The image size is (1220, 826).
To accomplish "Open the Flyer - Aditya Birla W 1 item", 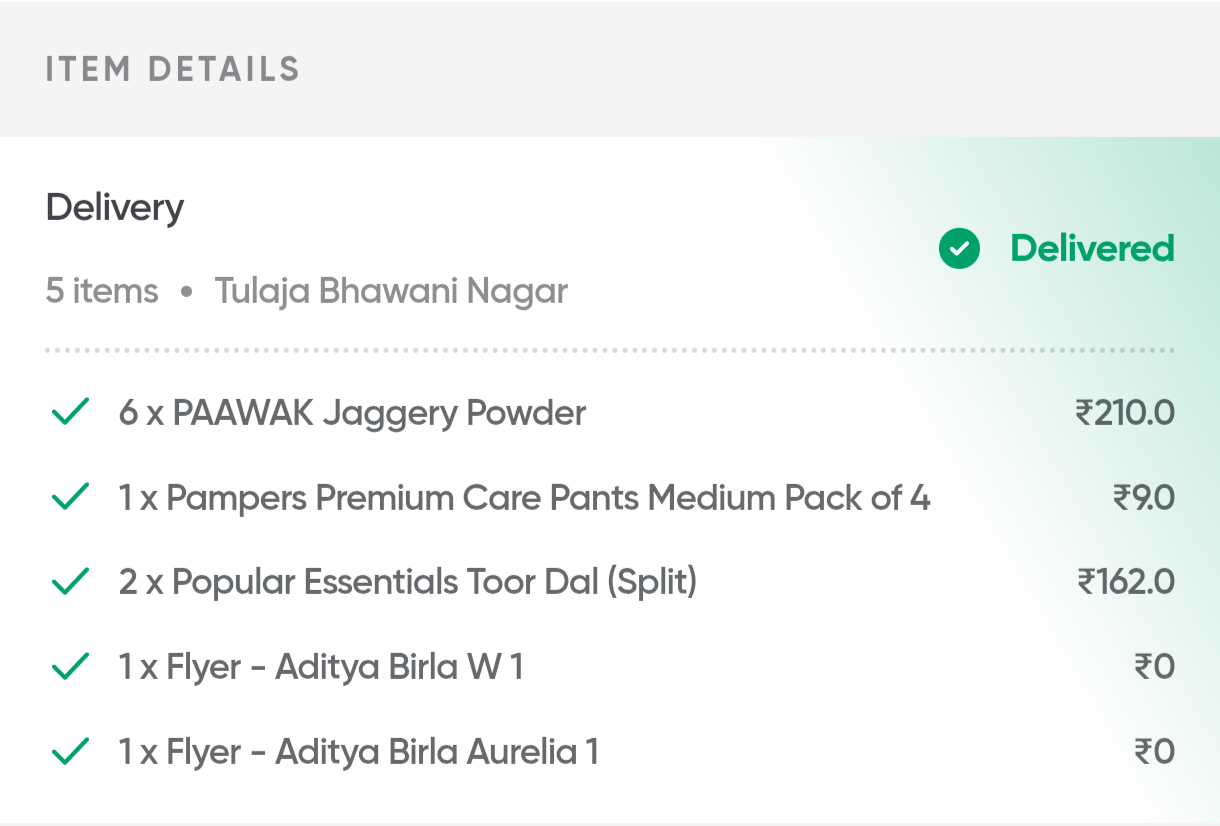I will tap(321, 667).
